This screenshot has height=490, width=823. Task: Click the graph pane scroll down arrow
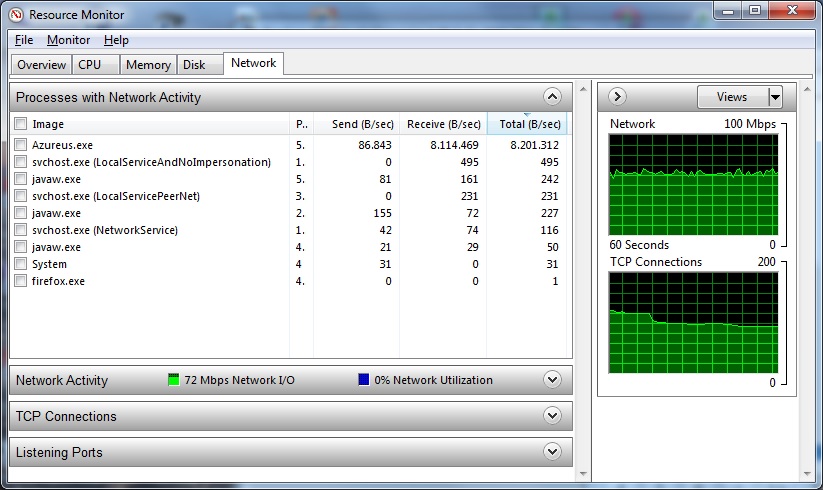[x=807, y=474]
